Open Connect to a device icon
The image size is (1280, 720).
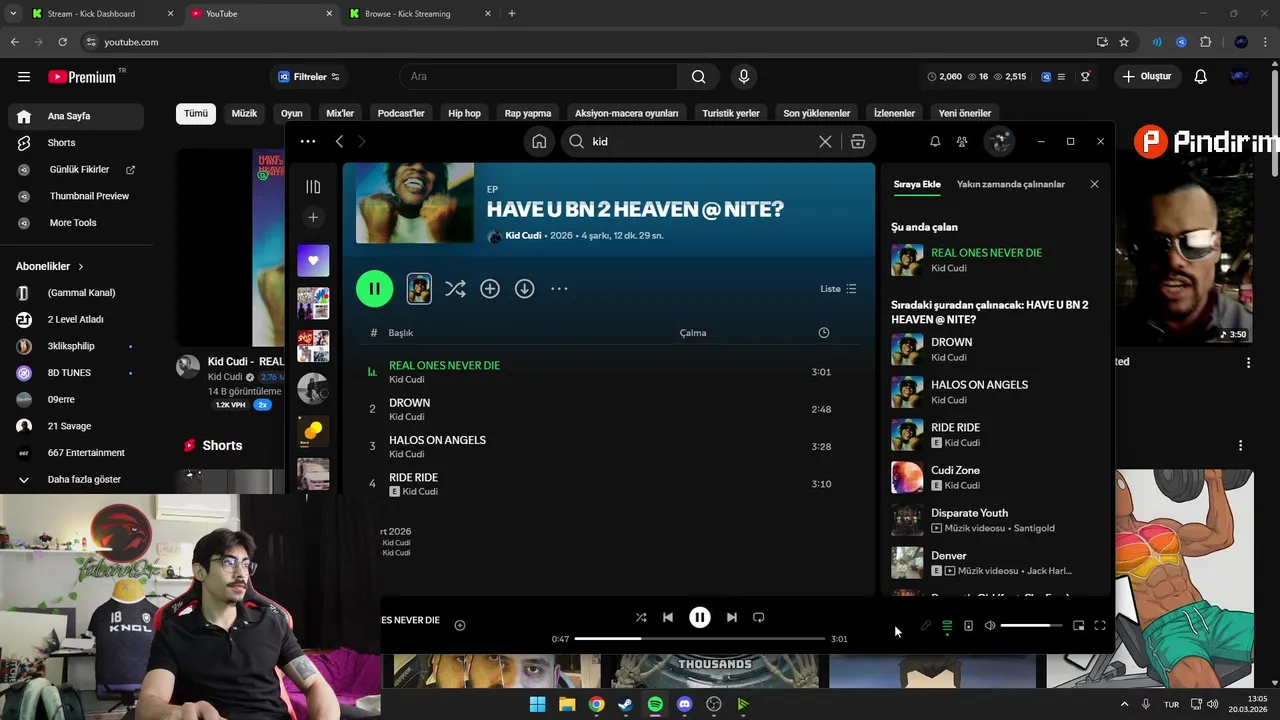(968, 626)
